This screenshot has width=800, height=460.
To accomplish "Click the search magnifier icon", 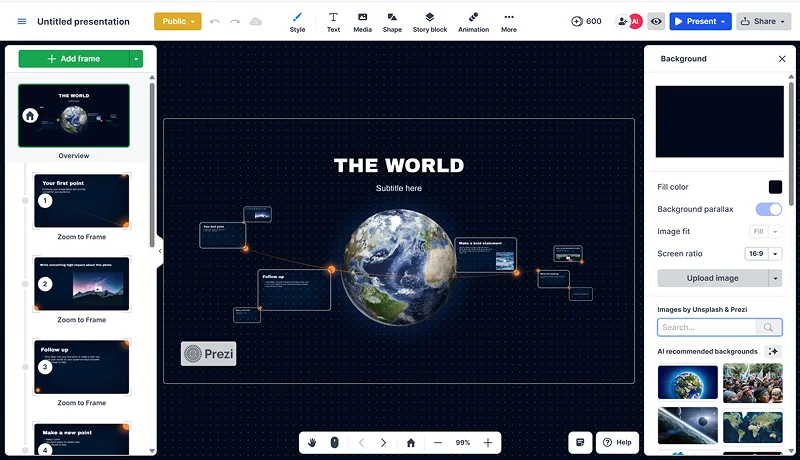I will click(x=768, y=327).
